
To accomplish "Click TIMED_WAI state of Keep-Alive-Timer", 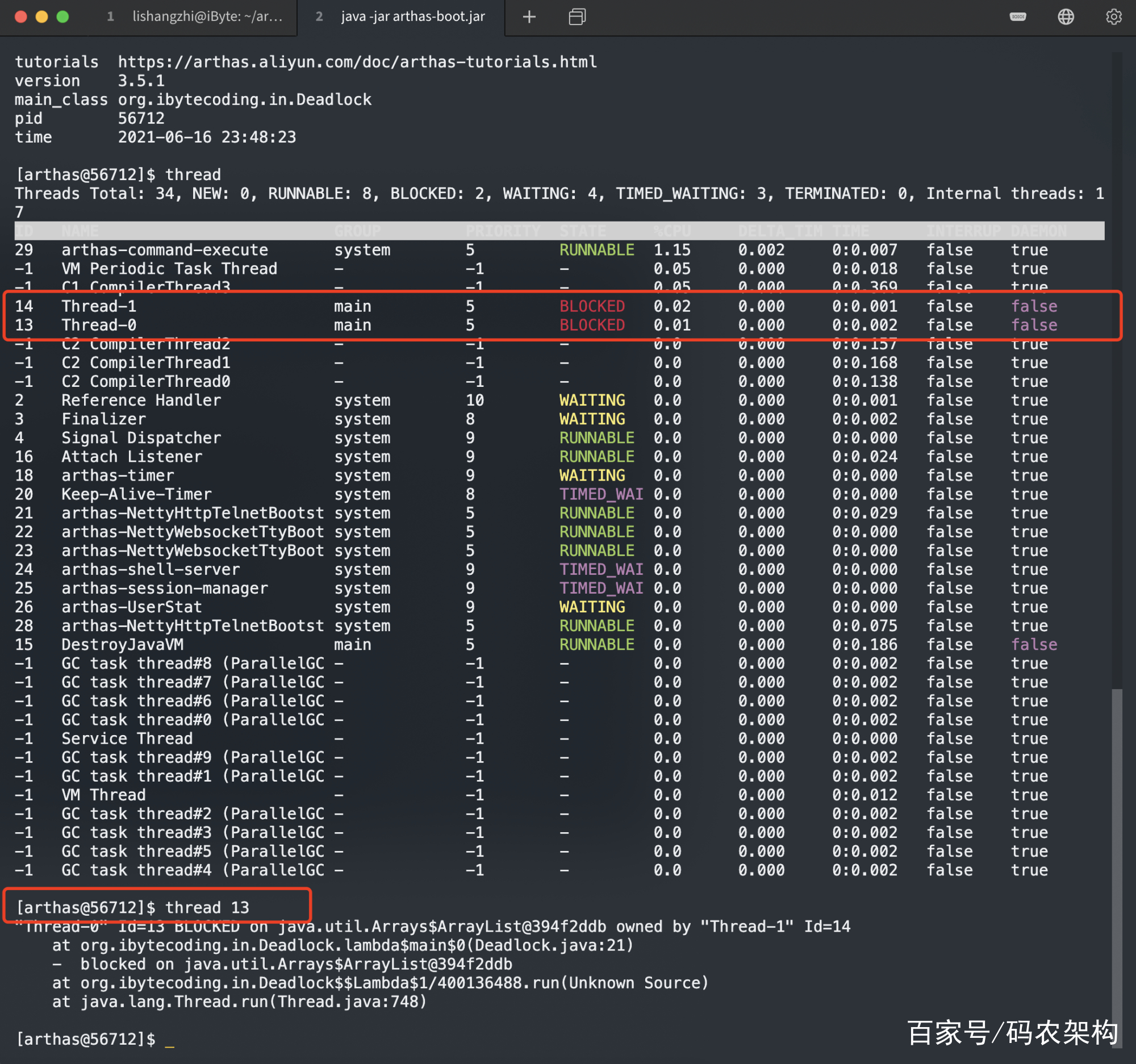I will click(601, 494).
